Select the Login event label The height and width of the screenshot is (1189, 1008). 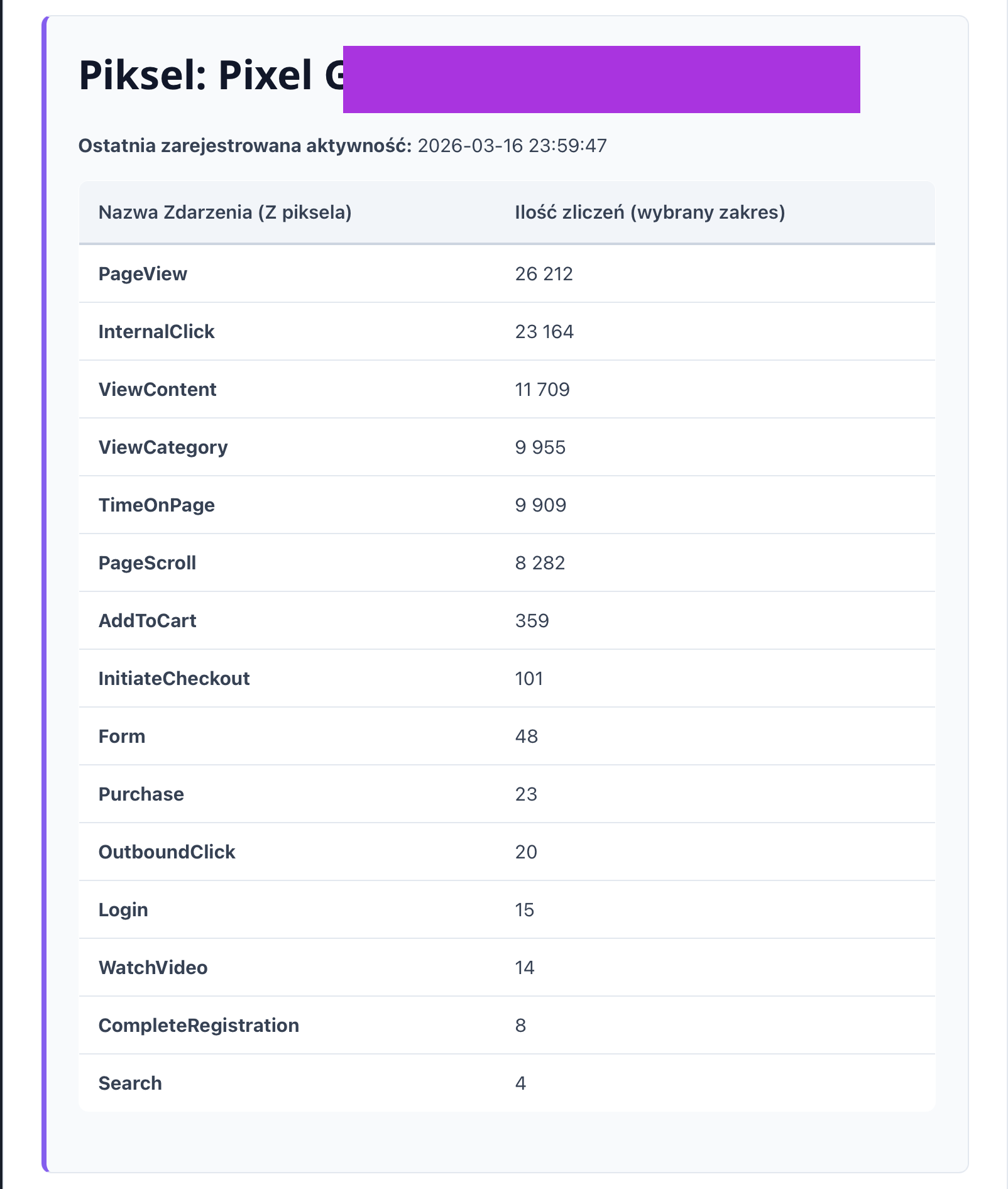coord(123,910)
